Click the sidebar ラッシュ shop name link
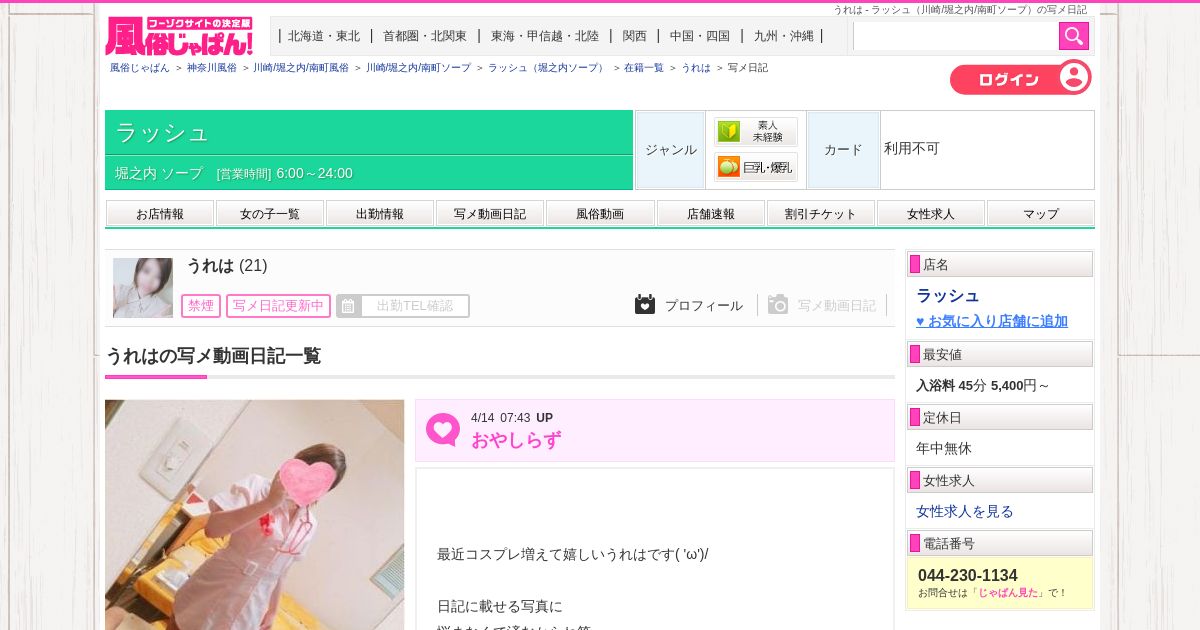 948,295
